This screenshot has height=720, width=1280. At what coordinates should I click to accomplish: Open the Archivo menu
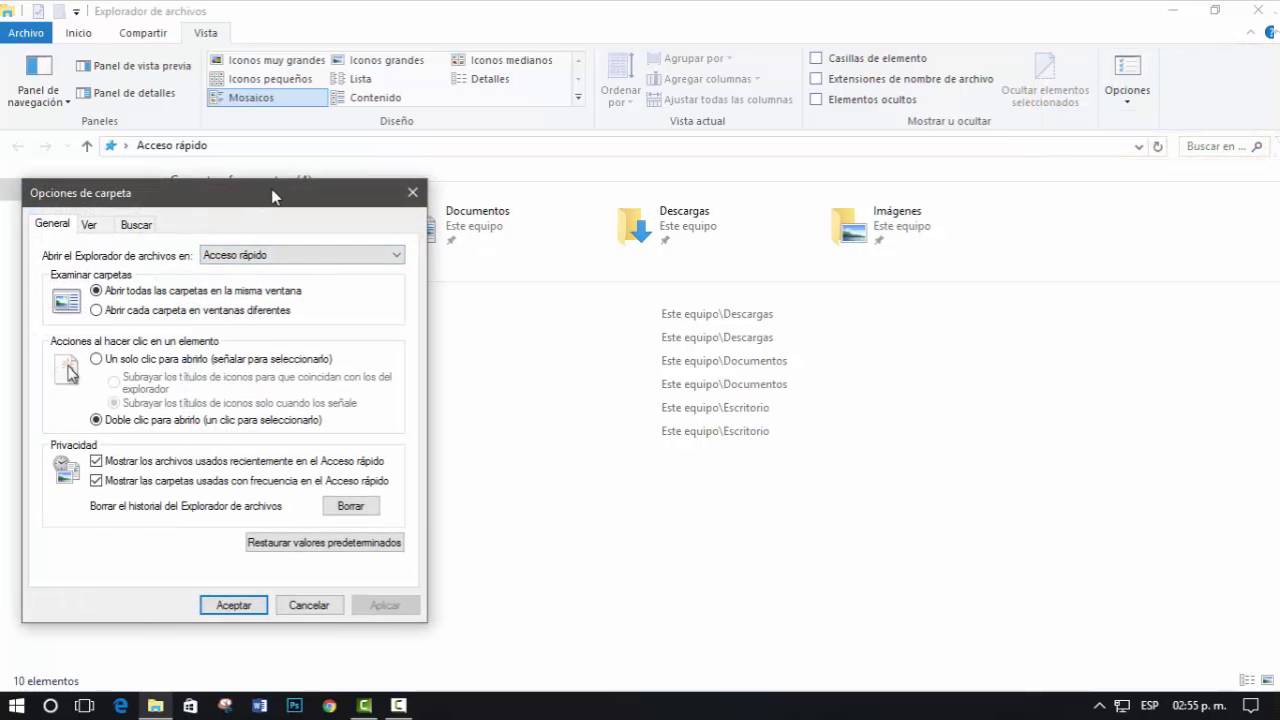tap(26, 32)
